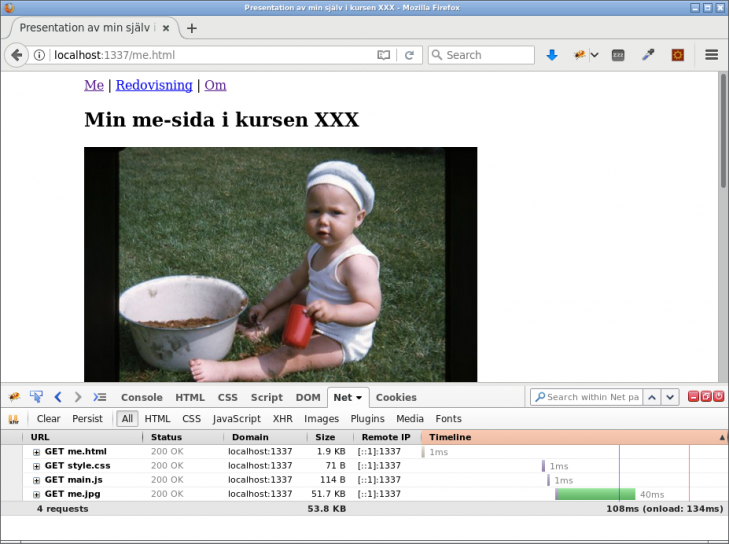Screen dimensions: 729x544
Task: Filter Net requests by Images
Action: point(321,419)
